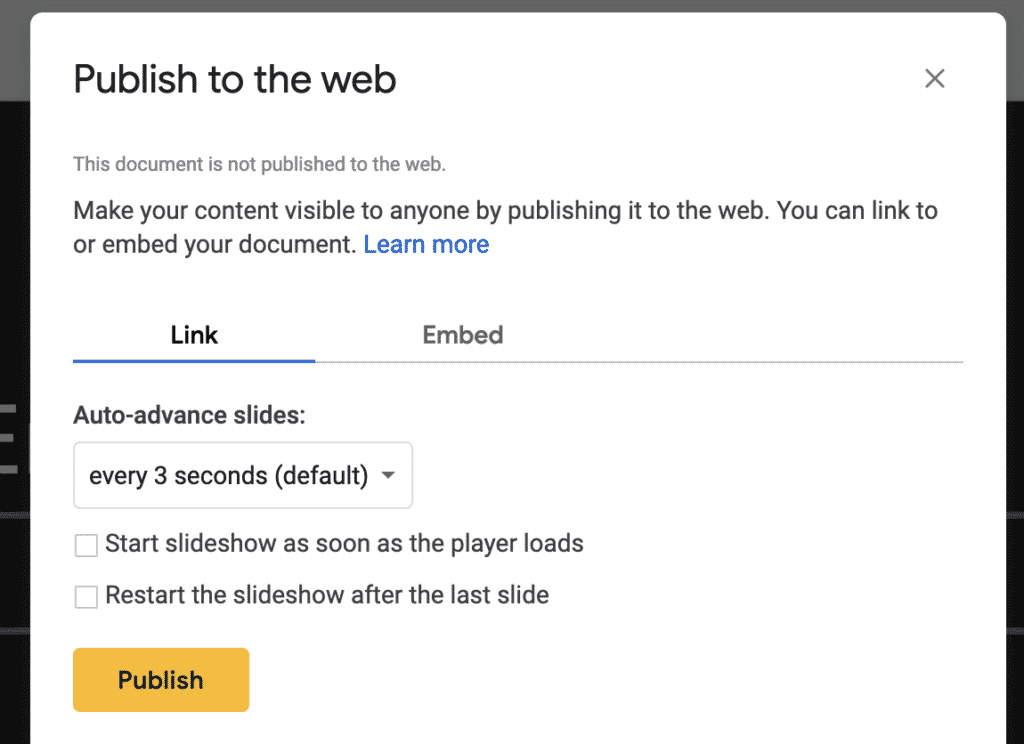This screenshot has height=744, width=1024.
Task: Click the blue underline beneath the Link tab
Action: (x=194, y=360)
